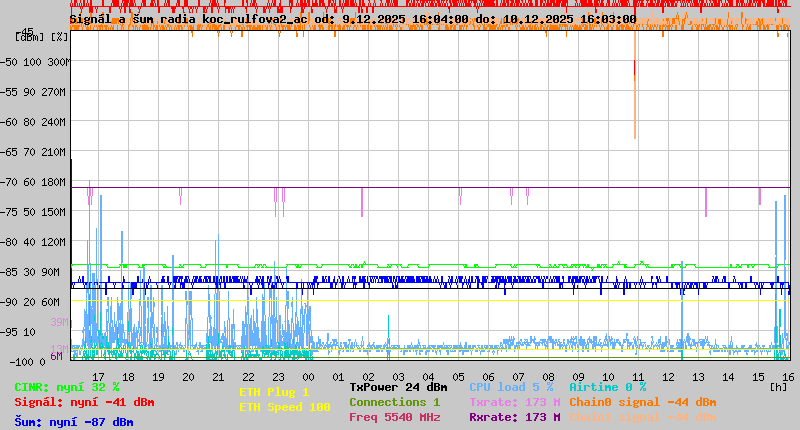Click the 'Txrate: 173 M' legend label
This screenshot has width=800, height=430.
tap(515, 402)
